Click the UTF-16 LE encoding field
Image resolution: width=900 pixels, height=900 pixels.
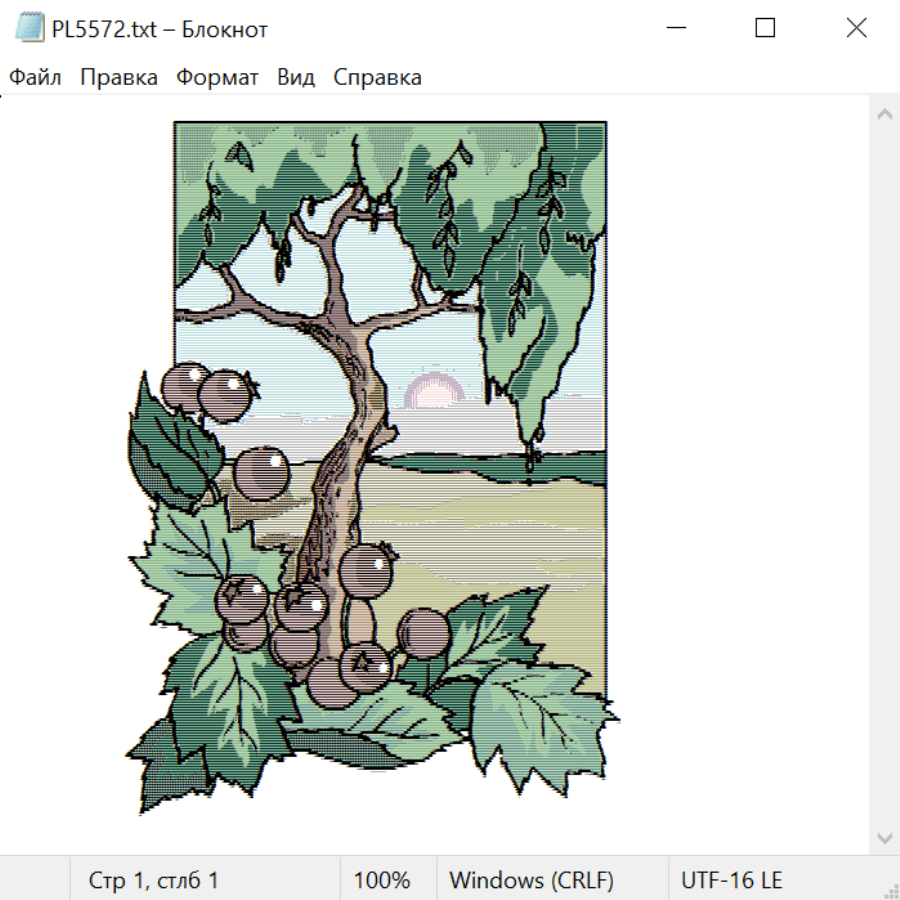click(x=731, y=880)
